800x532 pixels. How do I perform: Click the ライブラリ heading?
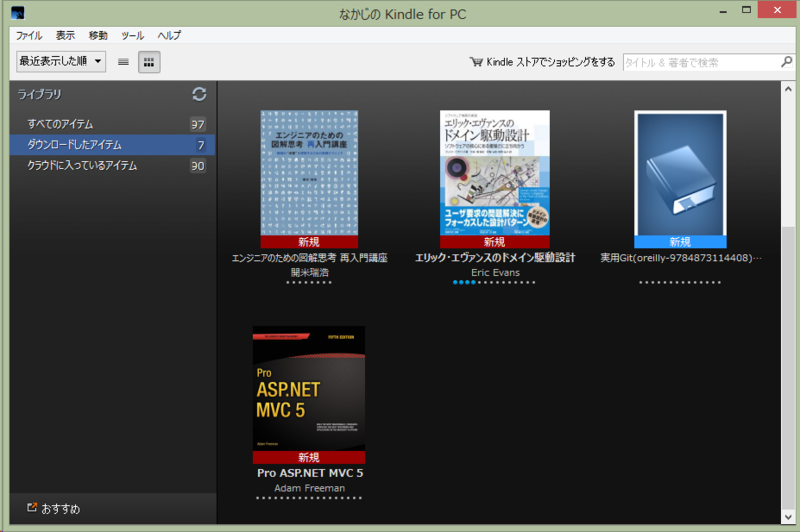[x=39, y=94]
